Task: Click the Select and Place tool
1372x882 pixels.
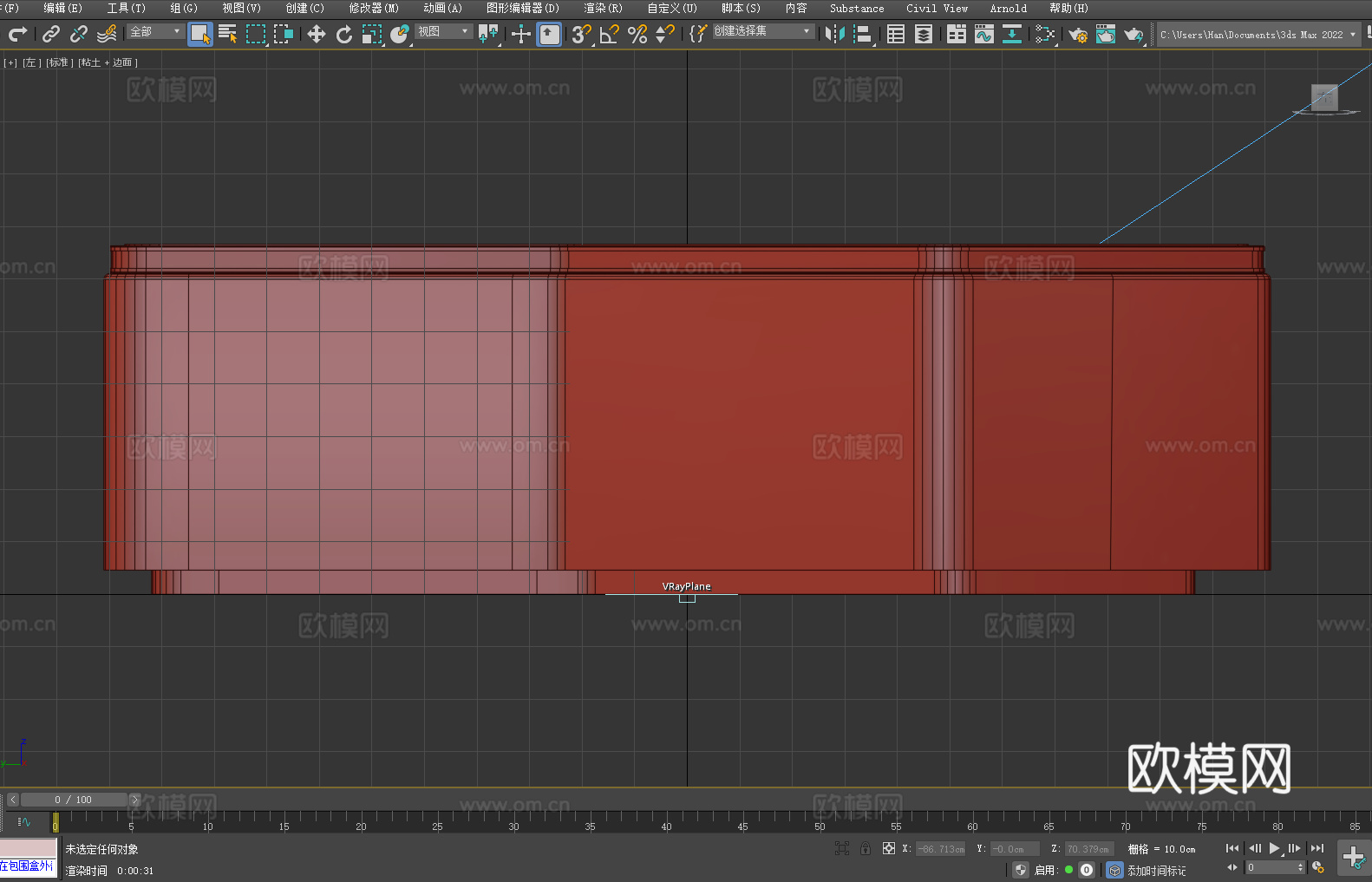Action: pyautogui.click(x=400, y=34)
